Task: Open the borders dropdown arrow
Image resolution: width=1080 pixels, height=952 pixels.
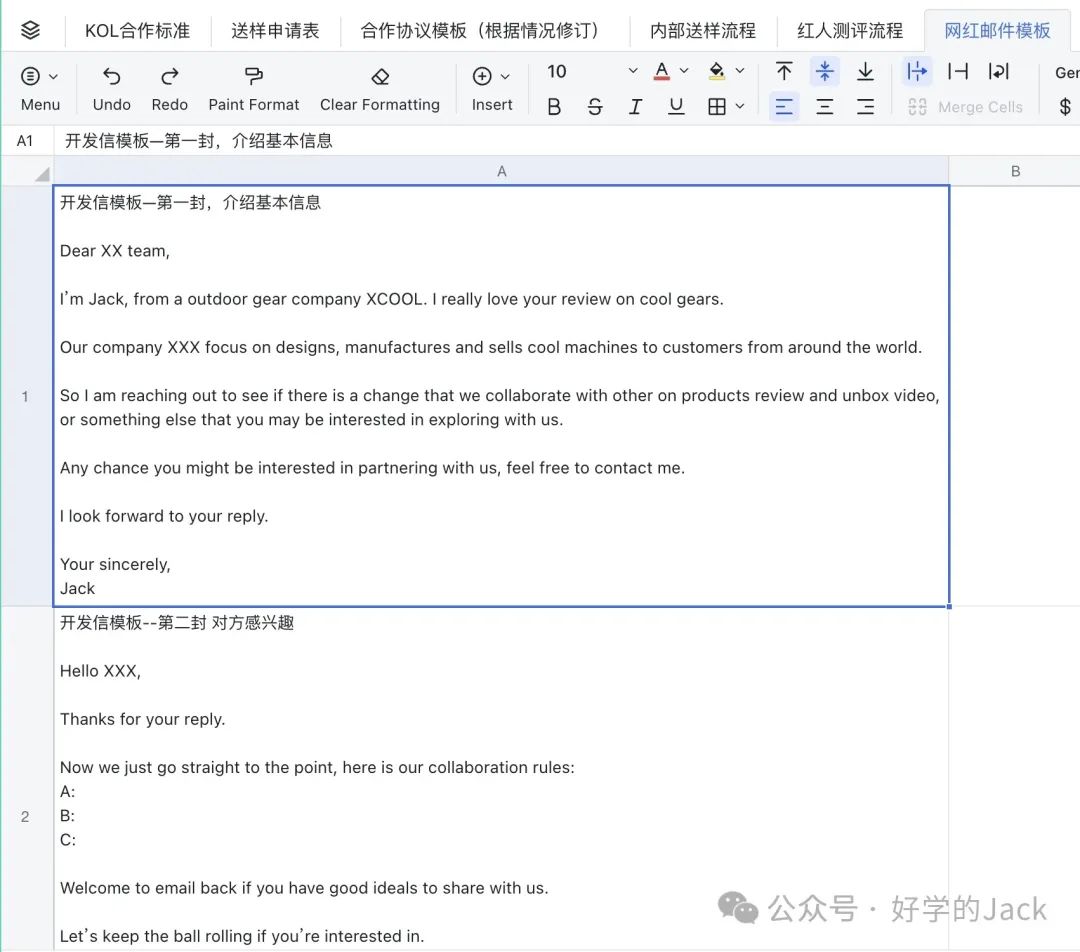Action: tap(740, 107)
